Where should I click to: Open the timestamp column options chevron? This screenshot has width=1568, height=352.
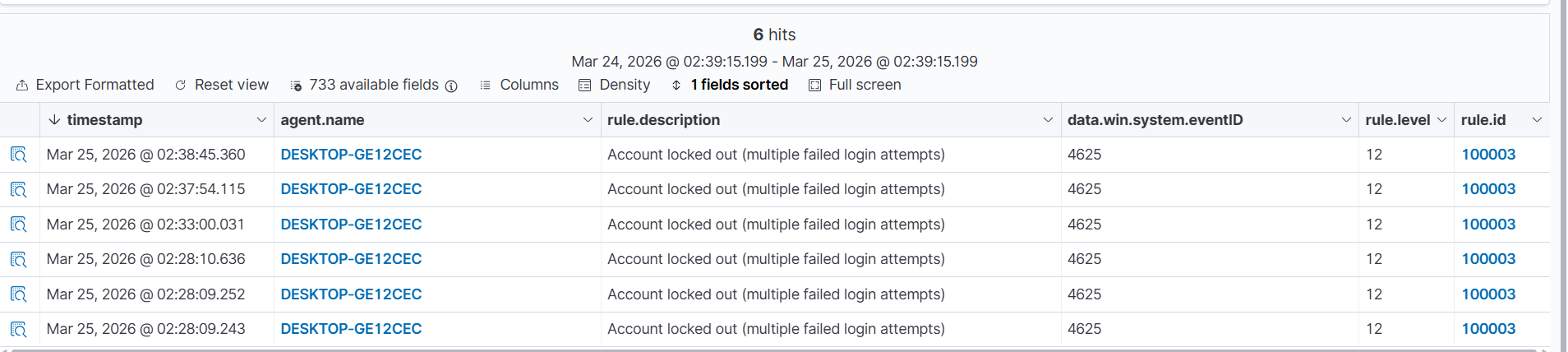click(x=261, y=120)
